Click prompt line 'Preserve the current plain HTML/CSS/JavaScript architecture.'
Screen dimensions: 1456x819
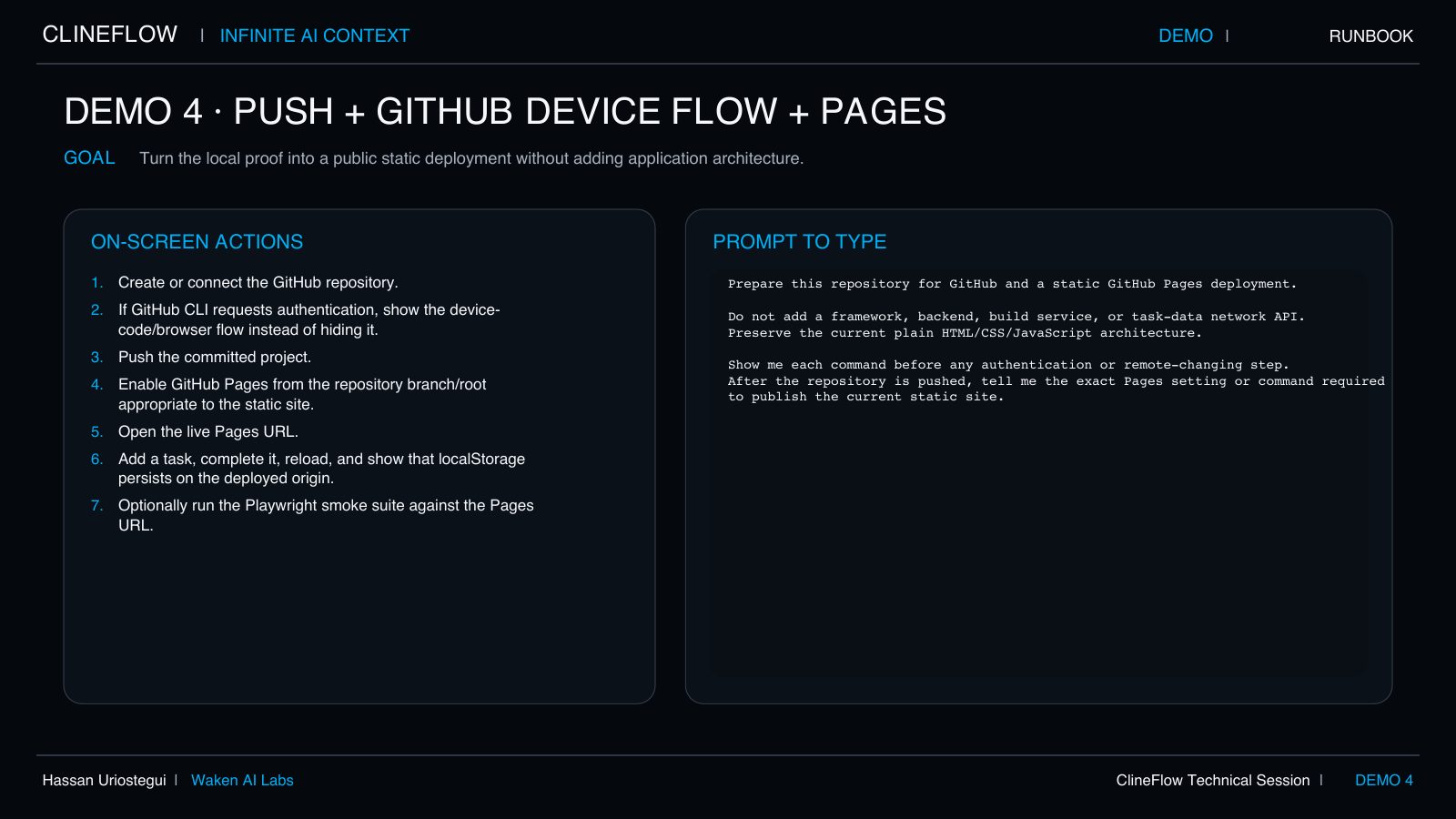click(965, 333)
